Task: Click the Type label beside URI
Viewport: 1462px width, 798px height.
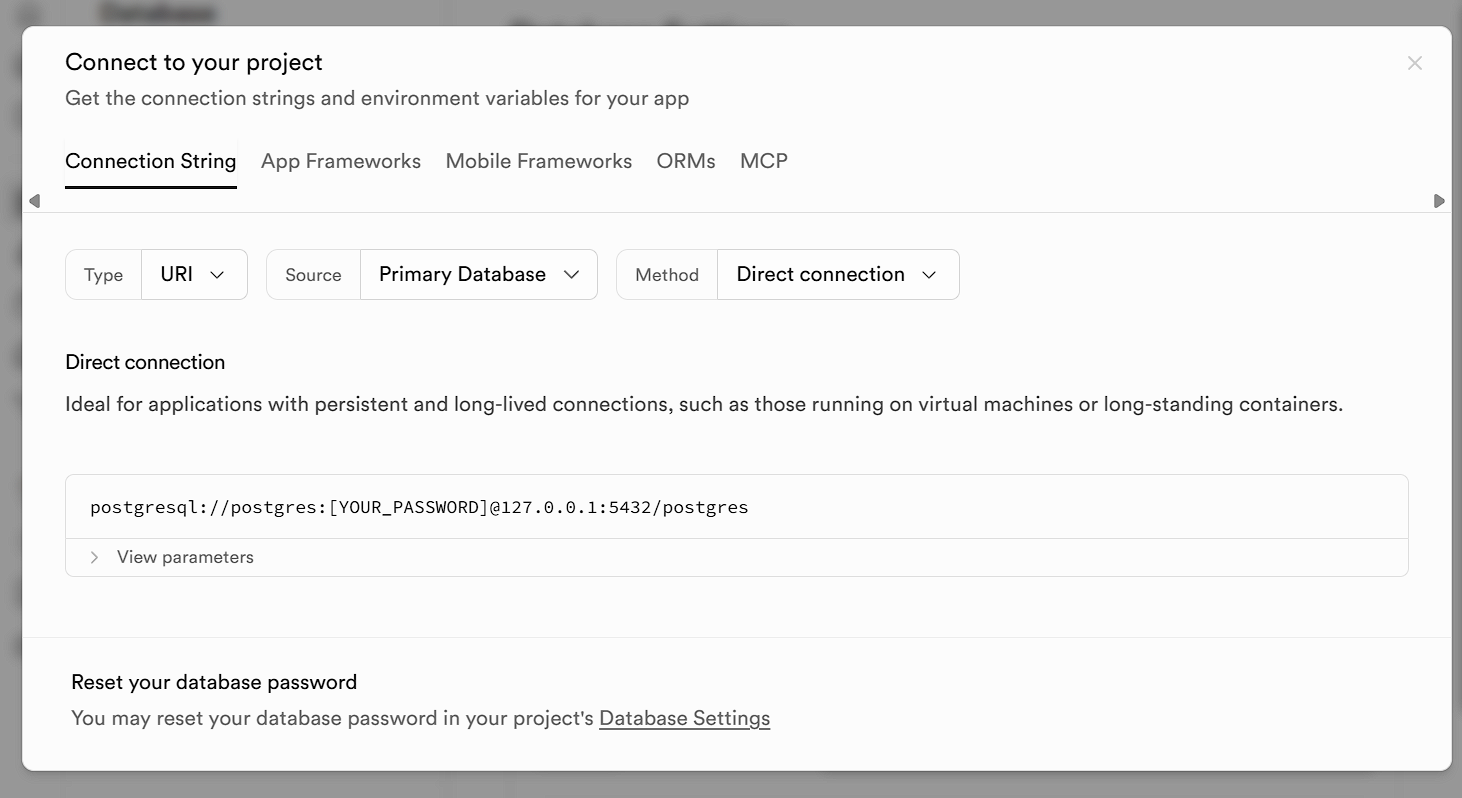Action: pyautogui.click(x=104, y=275)
